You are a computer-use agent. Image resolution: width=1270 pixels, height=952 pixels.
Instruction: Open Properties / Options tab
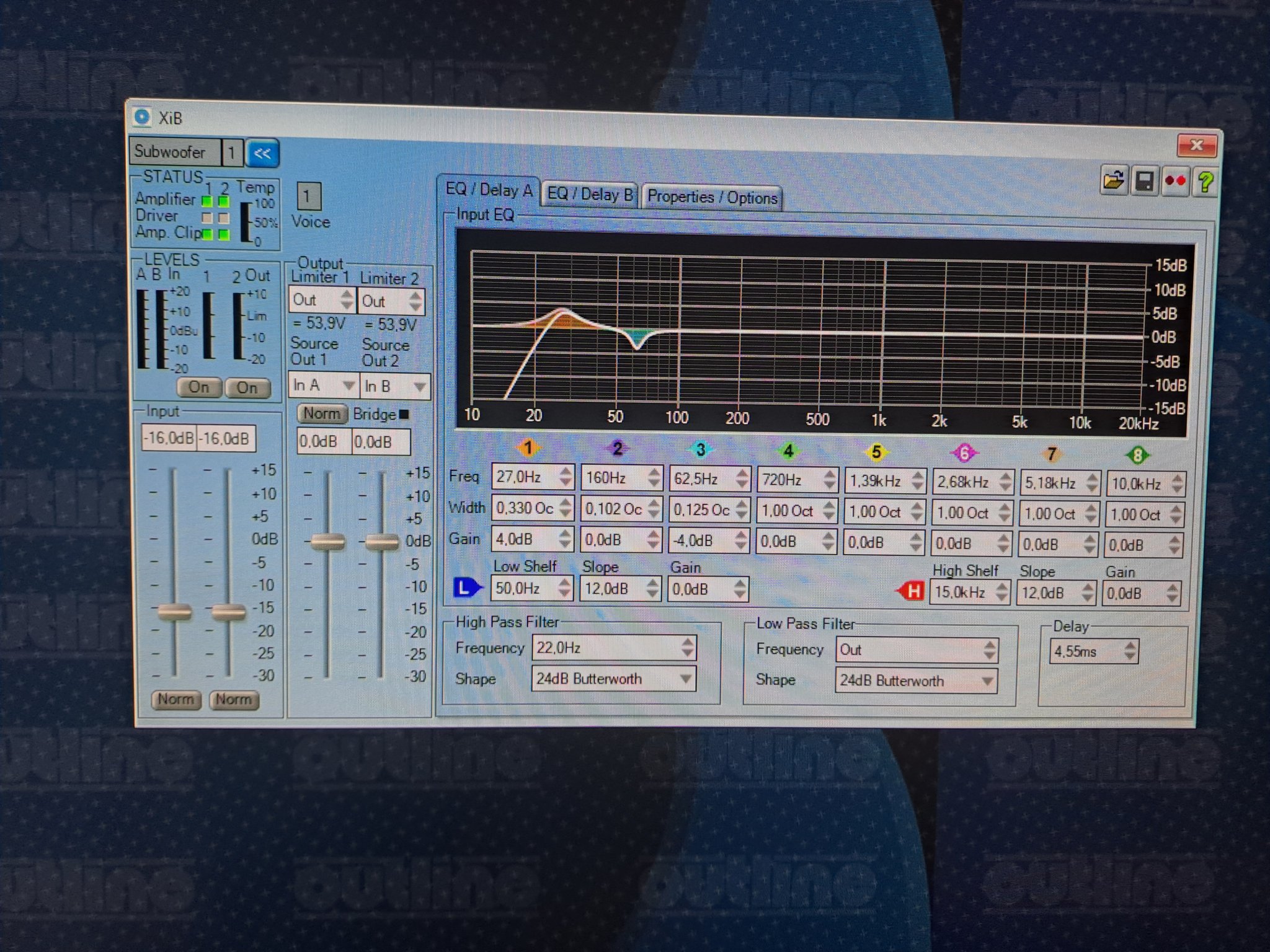tap(712, 198)
